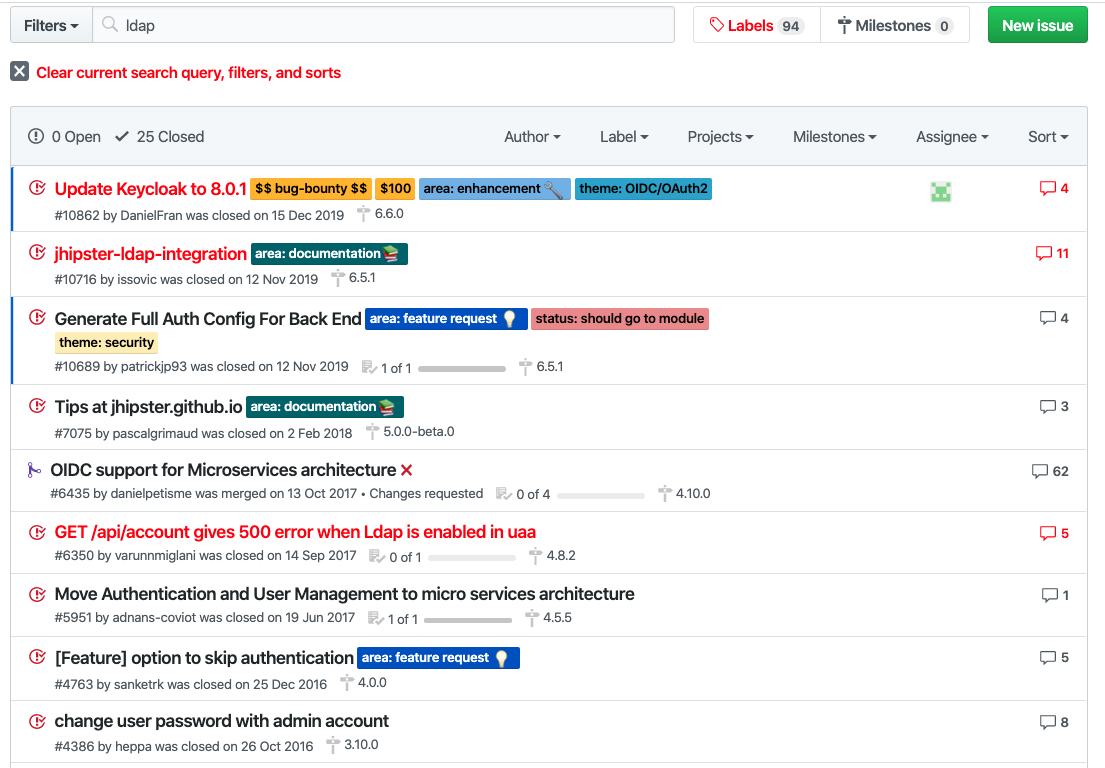Open the Milestones 0 page
The width and height of the screenshot is (1105, 768).
coord(895,25)
